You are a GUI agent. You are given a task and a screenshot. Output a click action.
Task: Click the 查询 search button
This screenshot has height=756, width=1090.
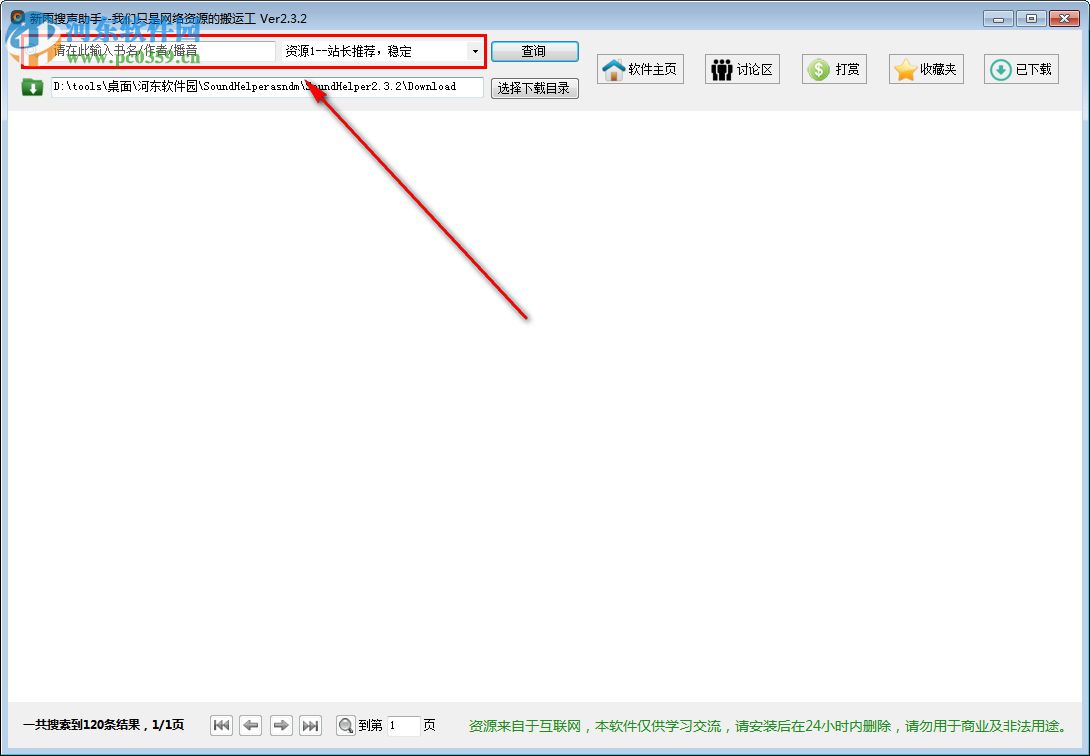click(x=534, y=51)
